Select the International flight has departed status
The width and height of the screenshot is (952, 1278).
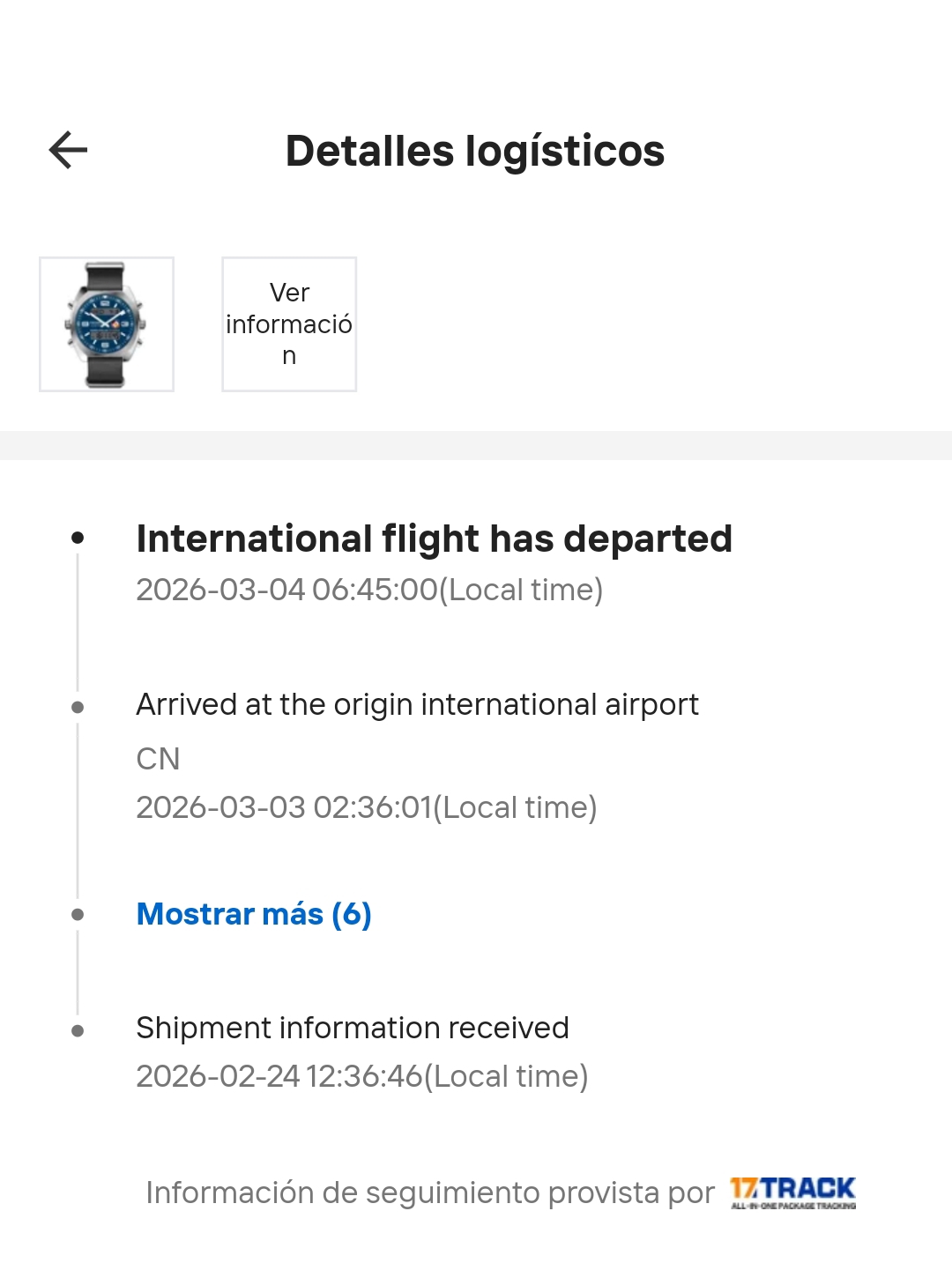tap(434, 539)
